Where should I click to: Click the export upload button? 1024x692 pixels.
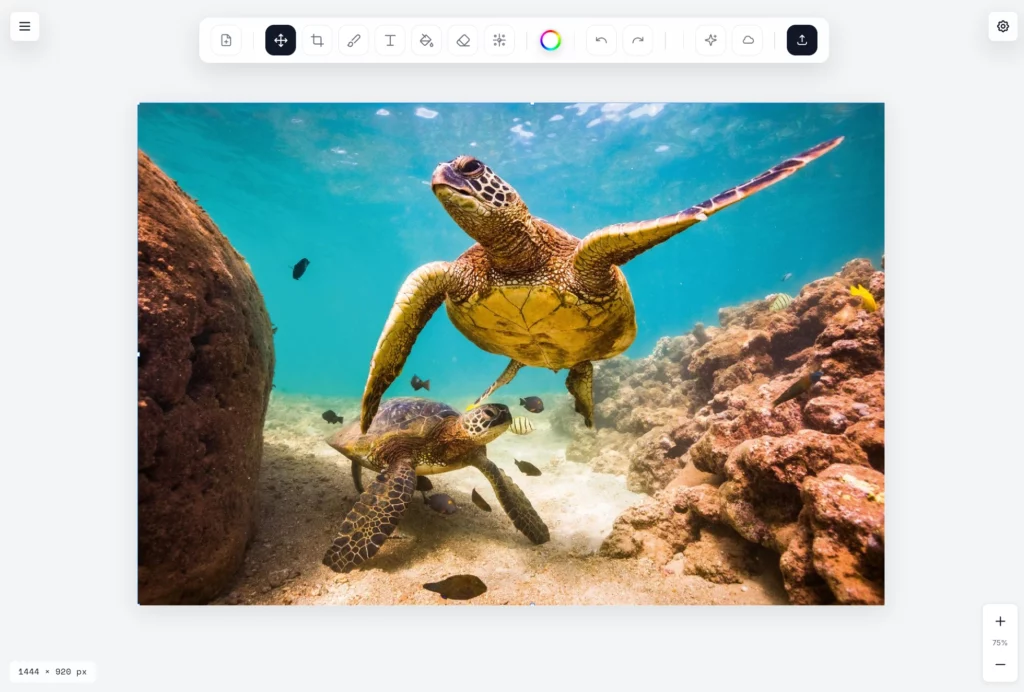point(802,40)
